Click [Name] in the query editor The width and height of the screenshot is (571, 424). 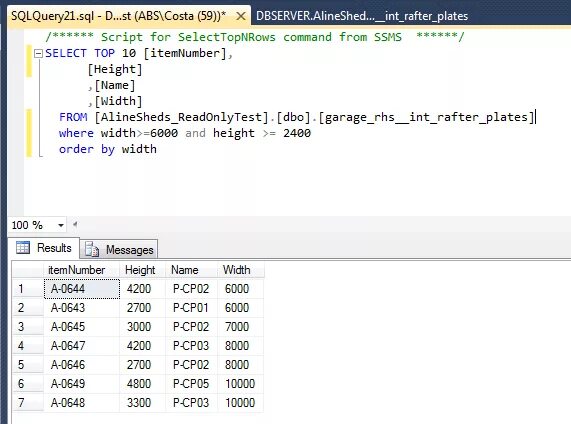point(115,85)
